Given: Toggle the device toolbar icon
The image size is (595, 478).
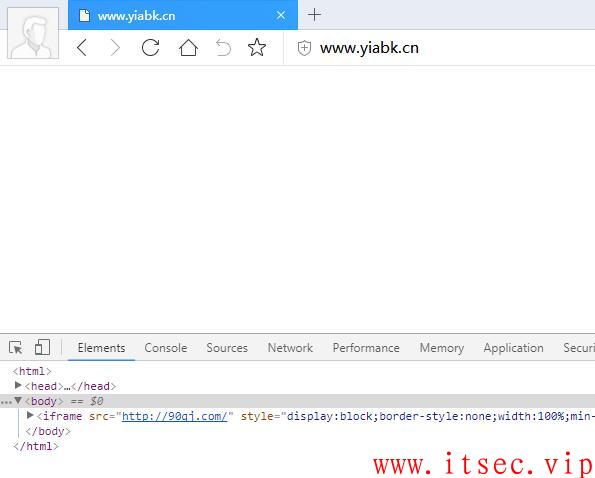Looking at the screenshot, I should tap(42, 347).
